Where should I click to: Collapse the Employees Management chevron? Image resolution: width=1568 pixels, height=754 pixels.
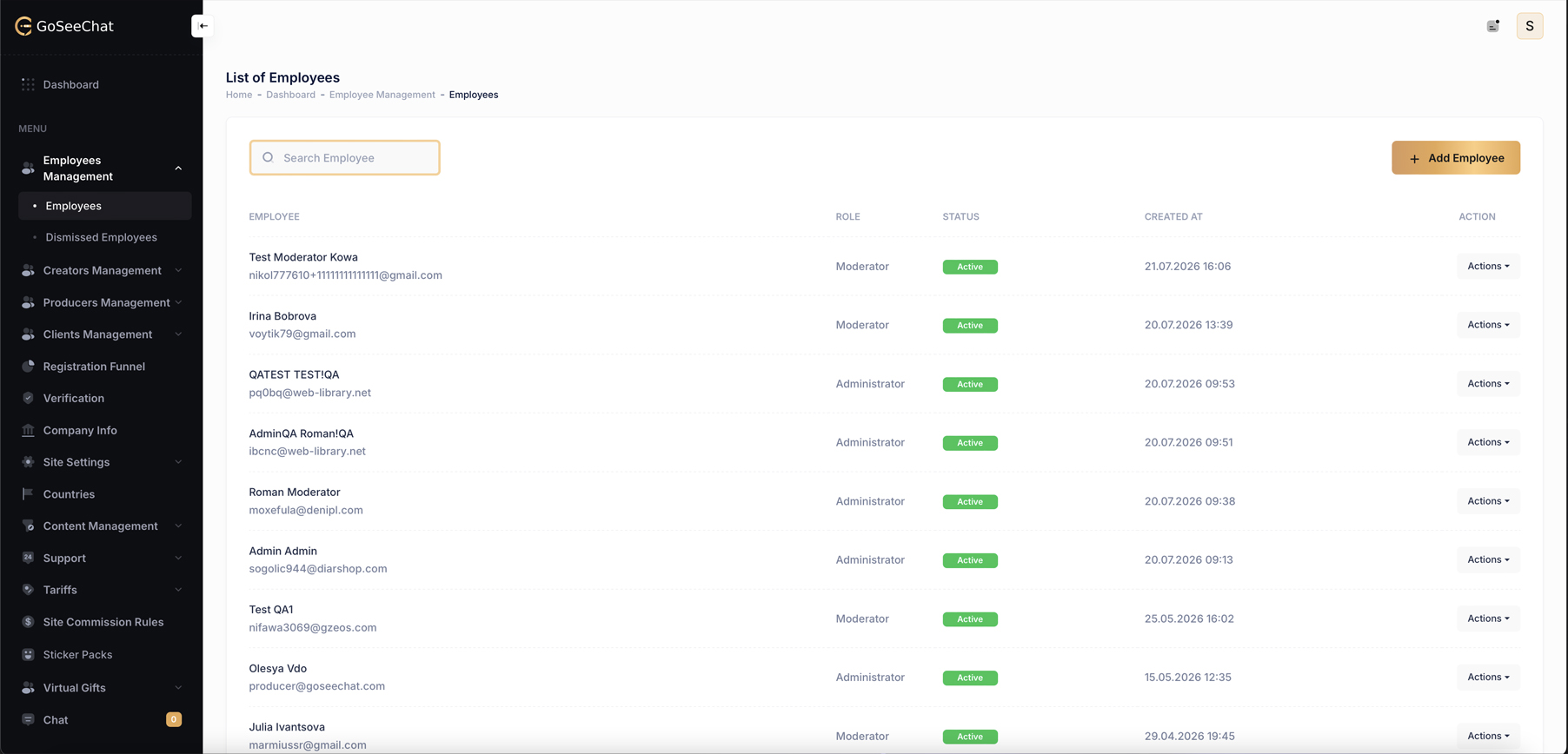tap(178, 169)
